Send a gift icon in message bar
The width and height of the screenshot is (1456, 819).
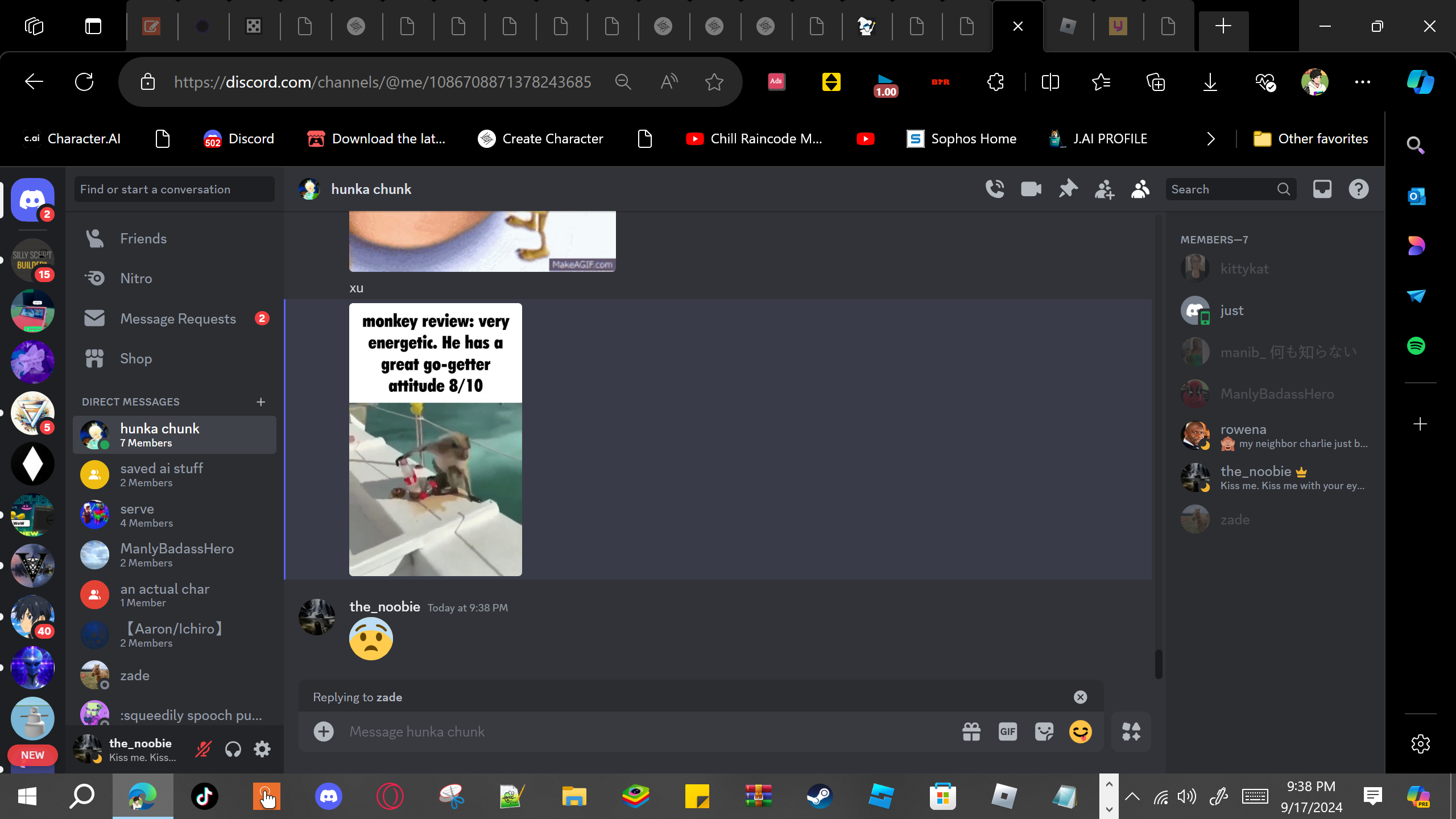pos(971,732)
